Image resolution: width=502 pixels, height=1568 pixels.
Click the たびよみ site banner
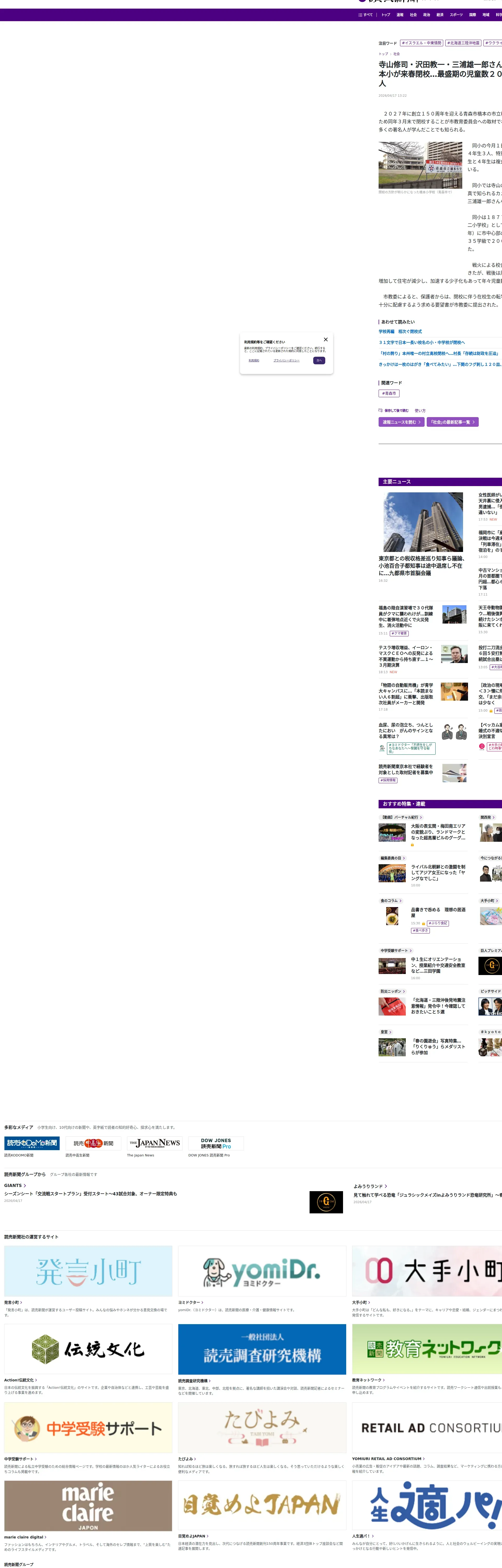262,1427
